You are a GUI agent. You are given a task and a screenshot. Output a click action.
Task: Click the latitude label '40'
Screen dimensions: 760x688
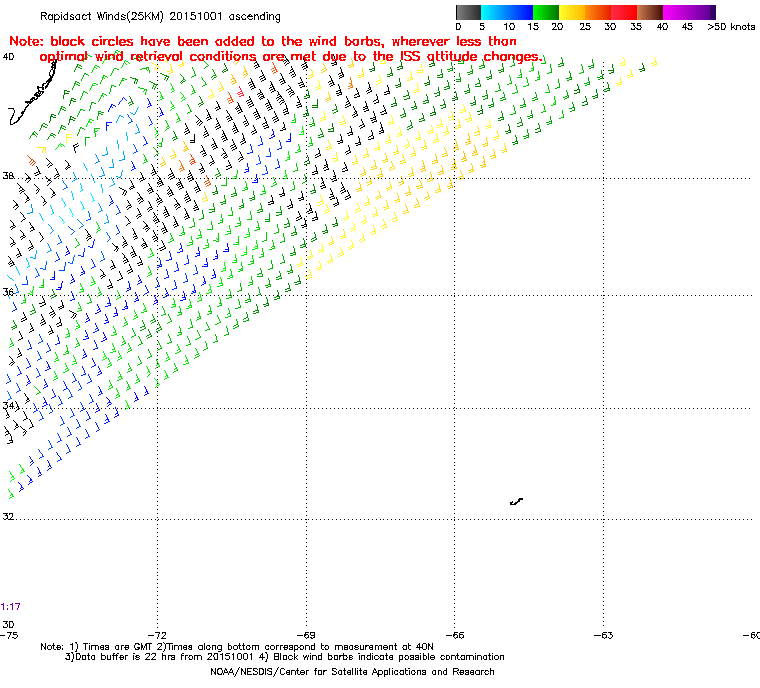(x=8, y=57)
